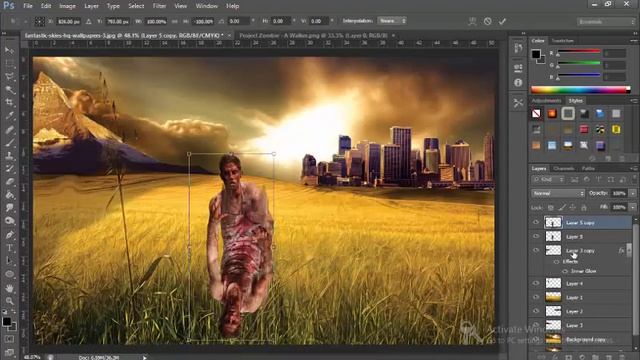Click the fx icon on Layer 3 copy

pos(621,251)
